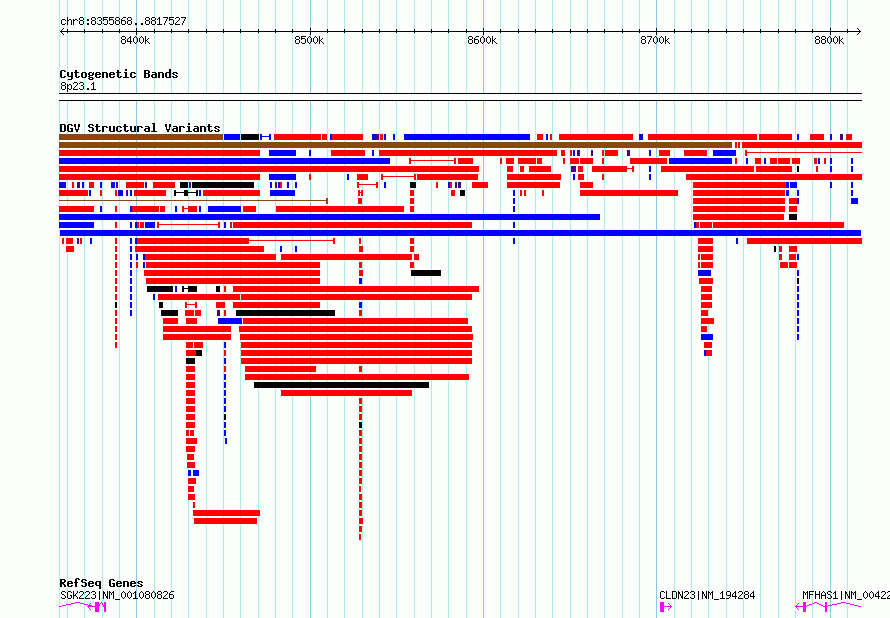This screenshot has height=618, width=890.
Task: Click the magenta CLDN23 gene glyph
Action: click(666, 607)
